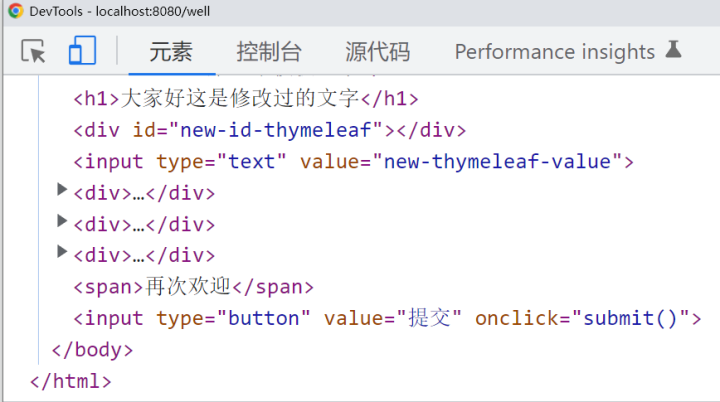Click the 提交 value attribute text
Image resolution: width=720 pixels, height=402 pixels.
tap(429, 318)
